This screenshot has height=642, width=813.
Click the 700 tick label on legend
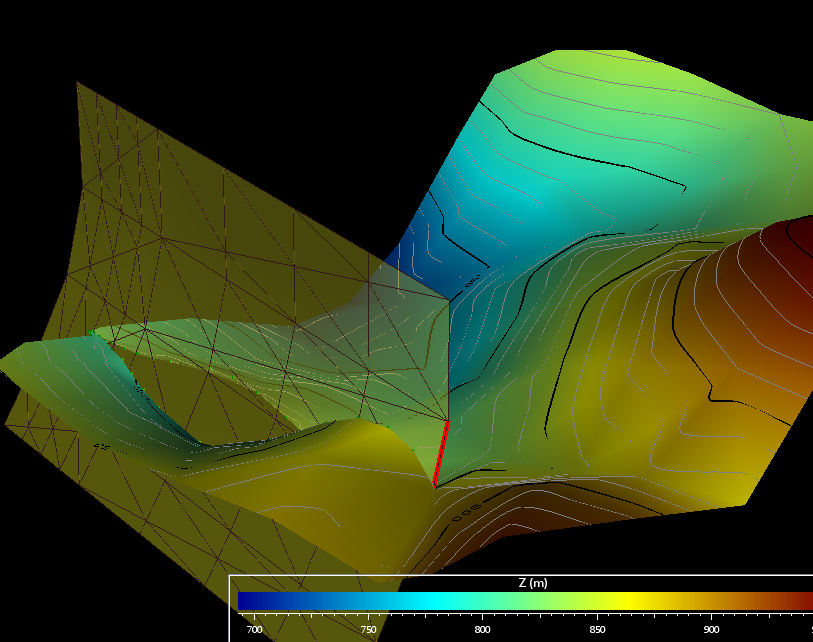pyautogui.click(x=255, y=630)
